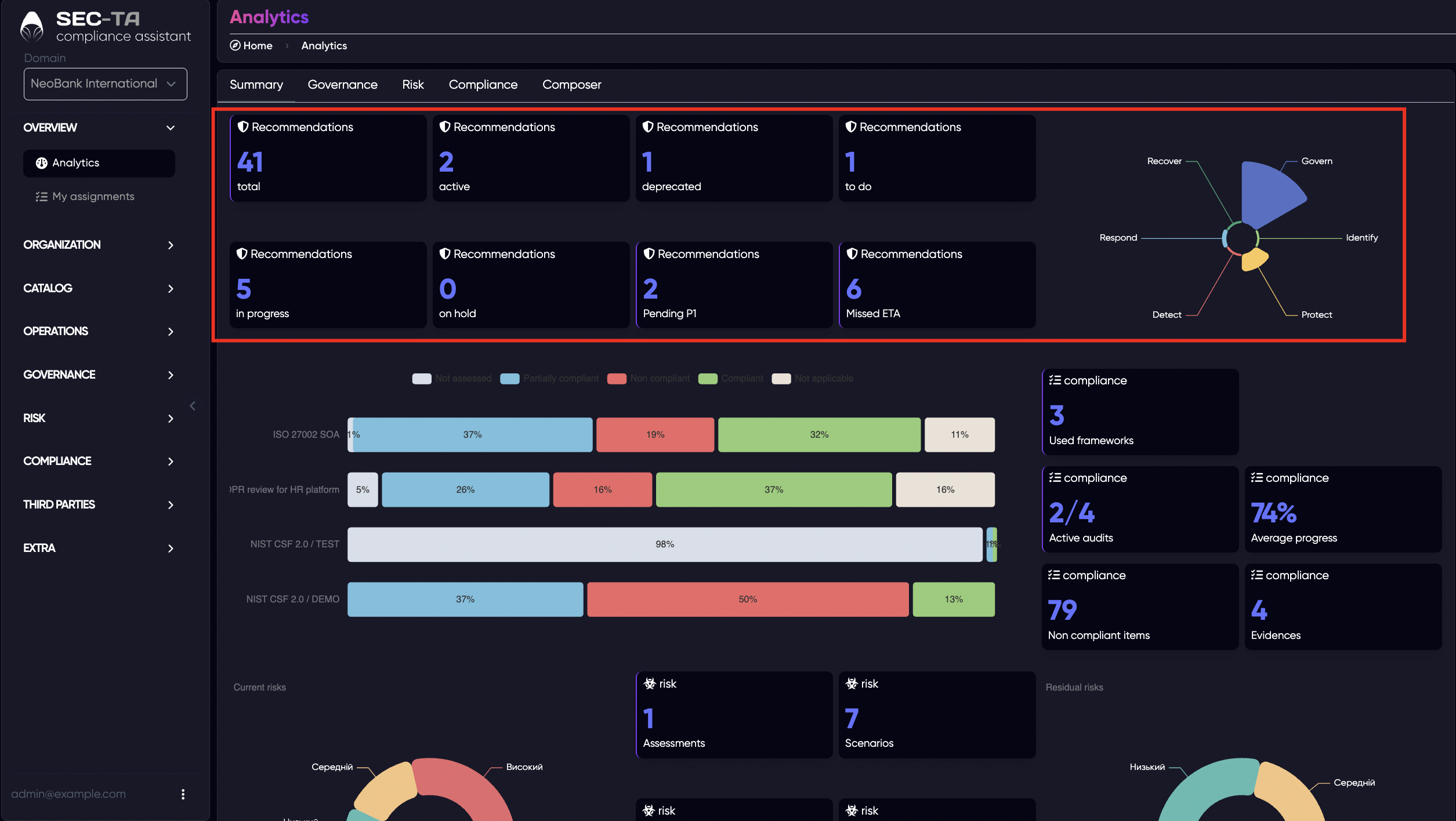Click shield icon on in progress card
Viewport: 1456px width, 821px height.
coord(242,253)
